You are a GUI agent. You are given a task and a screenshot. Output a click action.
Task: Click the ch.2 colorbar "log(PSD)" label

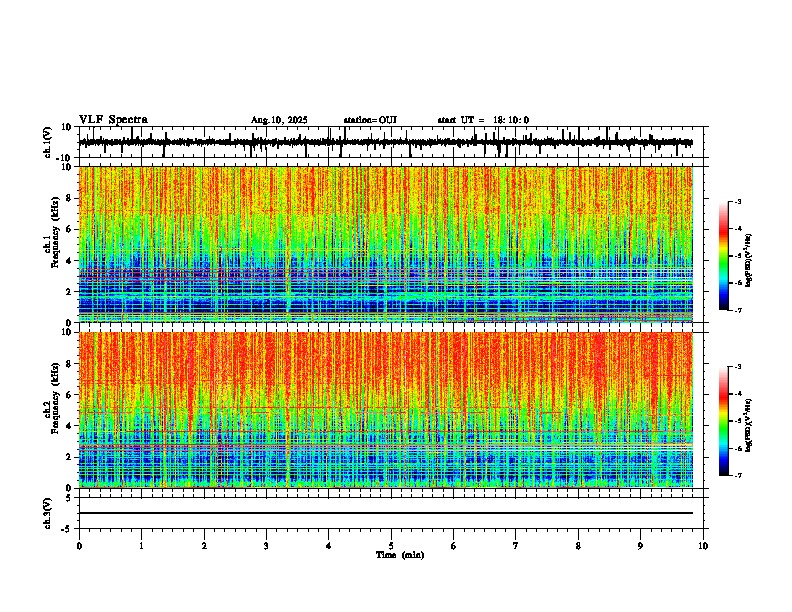point(749,425)
